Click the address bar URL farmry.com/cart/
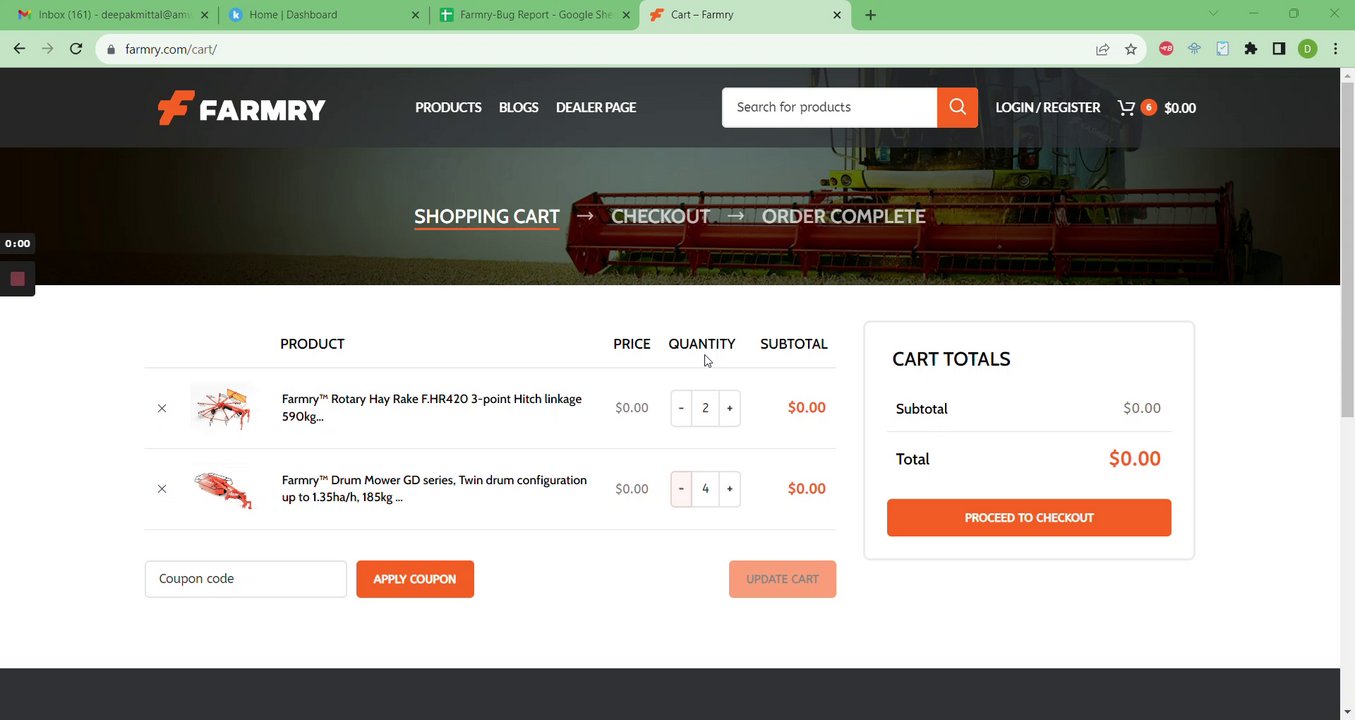Screen dimensions: 1355x720 click(171, 49)
